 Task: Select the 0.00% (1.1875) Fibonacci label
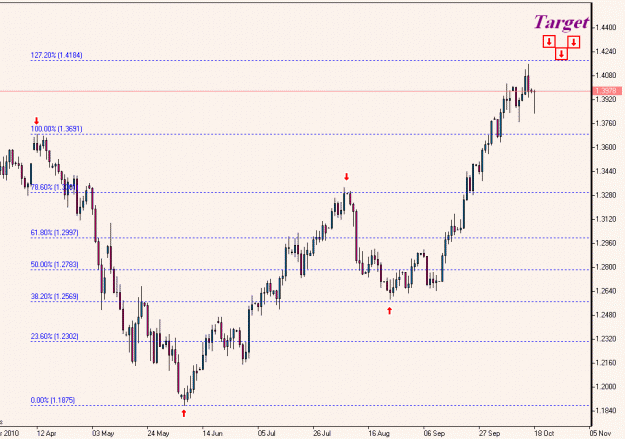53,400
